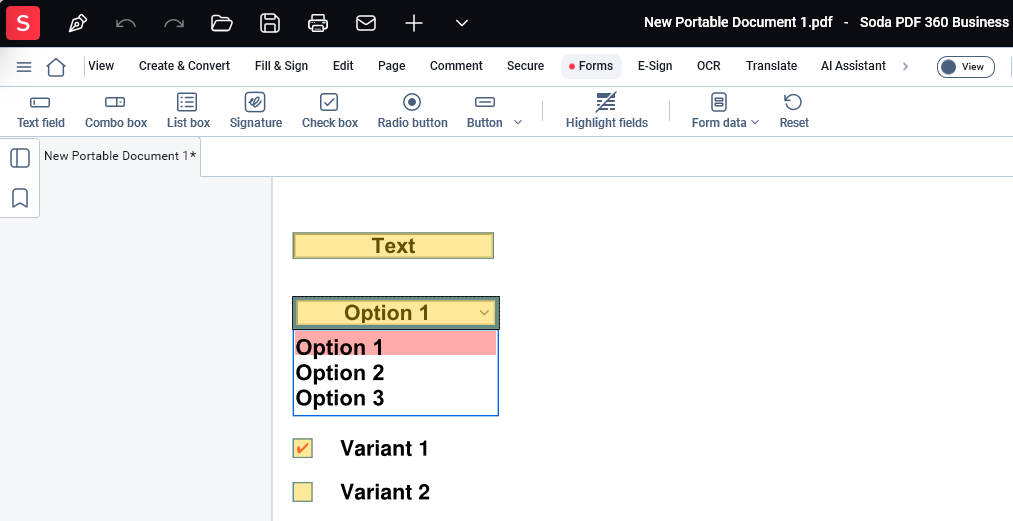
Task: Choose Option 3 from the list
Action: 395,398
